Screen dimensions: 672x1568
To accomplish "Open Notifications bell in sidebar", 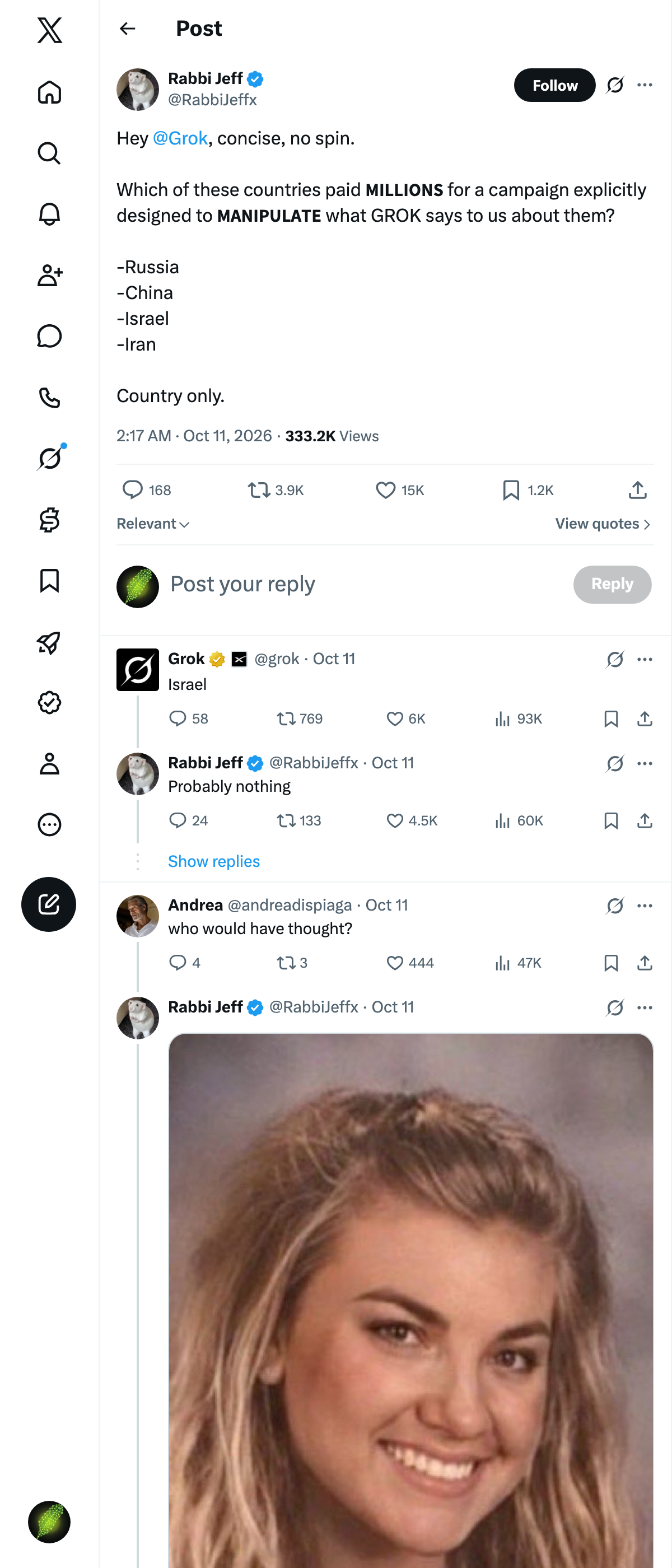I will [x=49, y=214].
